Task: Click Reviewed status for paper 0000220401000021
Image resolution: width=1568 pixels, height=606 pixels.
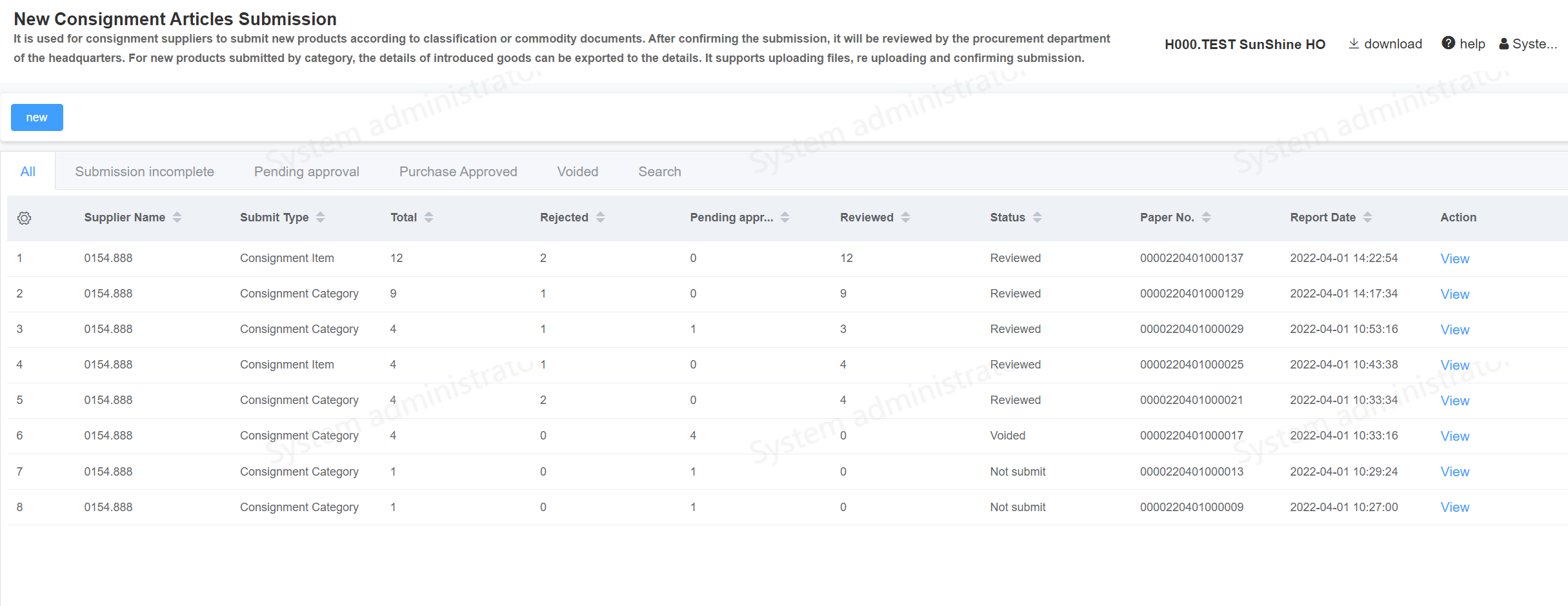Action: (1015, 400)
